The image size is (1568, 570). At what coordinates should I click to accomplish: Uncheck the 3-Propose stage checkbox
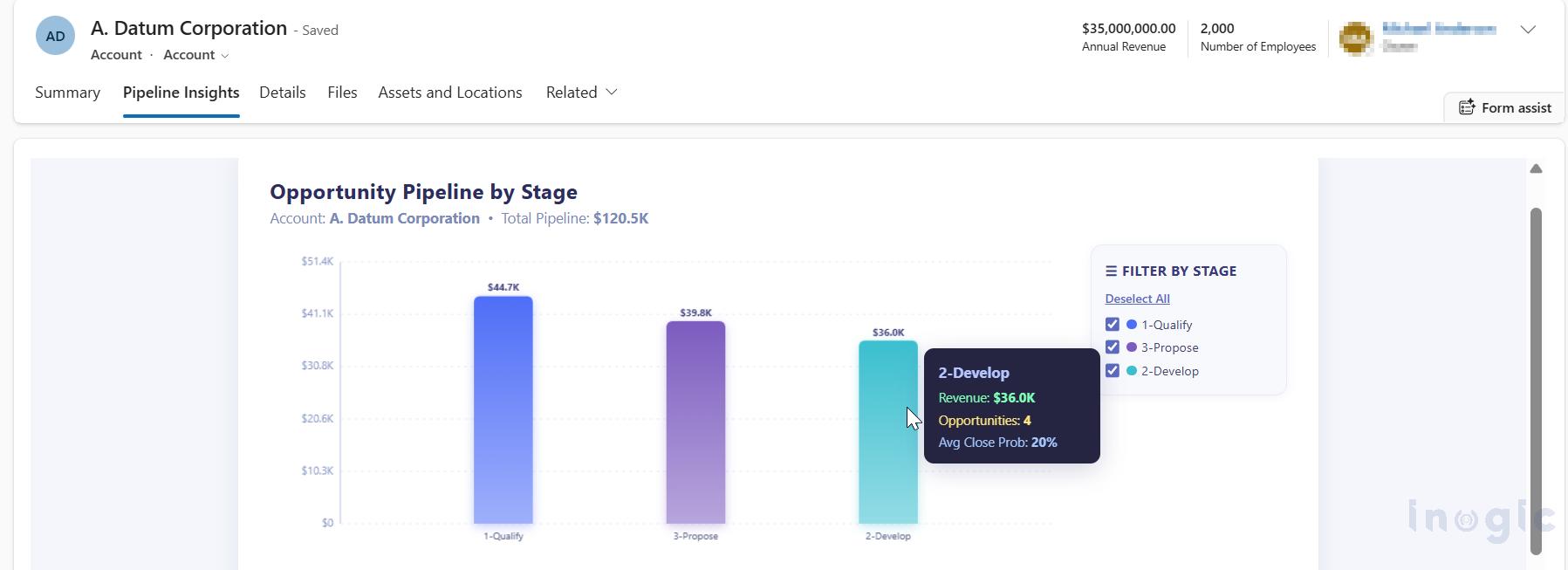pyautogui.click(x=1112, y=347)
